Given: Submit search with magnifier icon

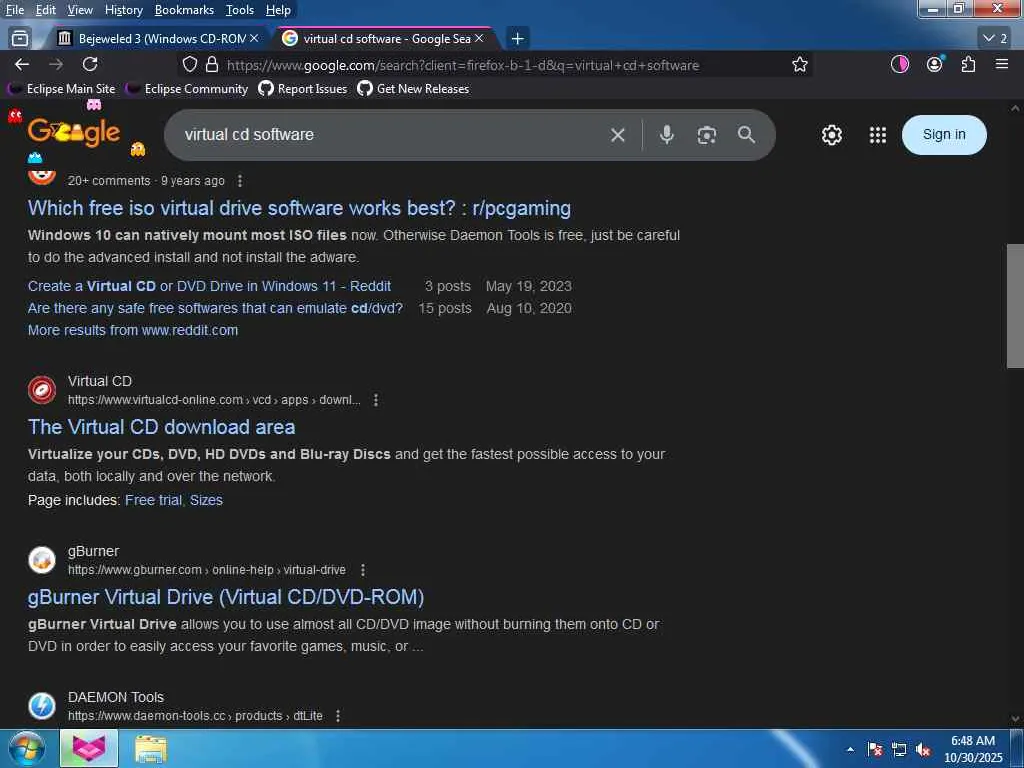Looking at the screenshot, I should pyautogui.click(x=746, y=135).
